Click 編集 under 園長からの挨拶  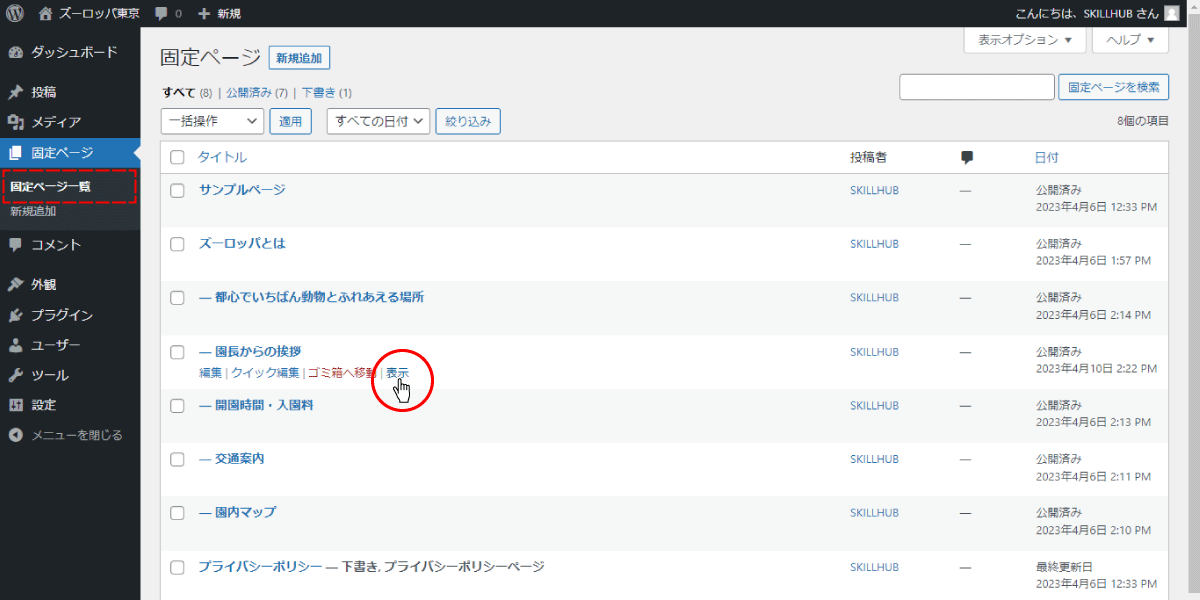point(210,372)
